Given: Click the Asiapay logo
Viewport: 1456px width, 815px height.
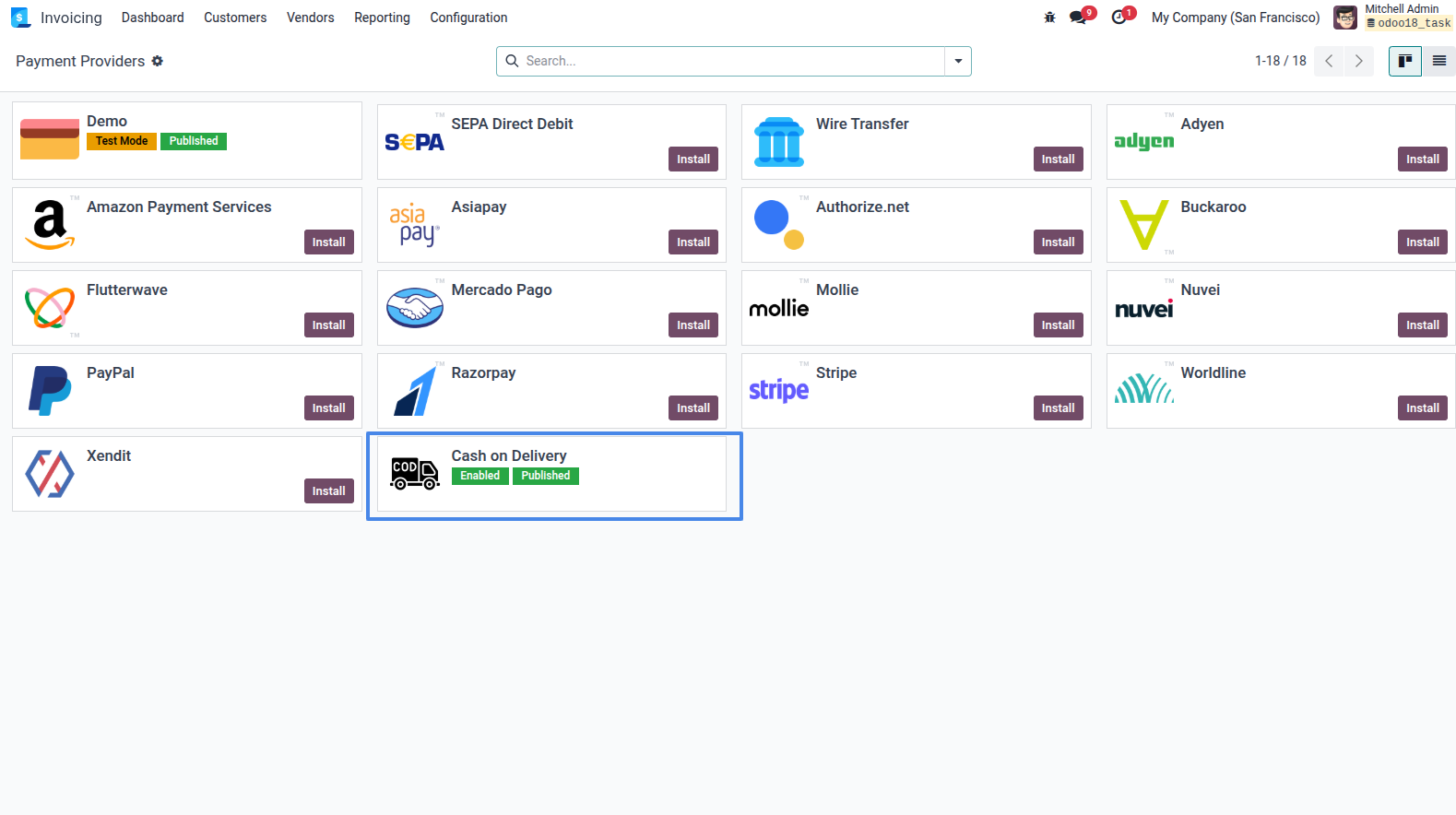Looking at the screenshot, I should tap(414, 225).
